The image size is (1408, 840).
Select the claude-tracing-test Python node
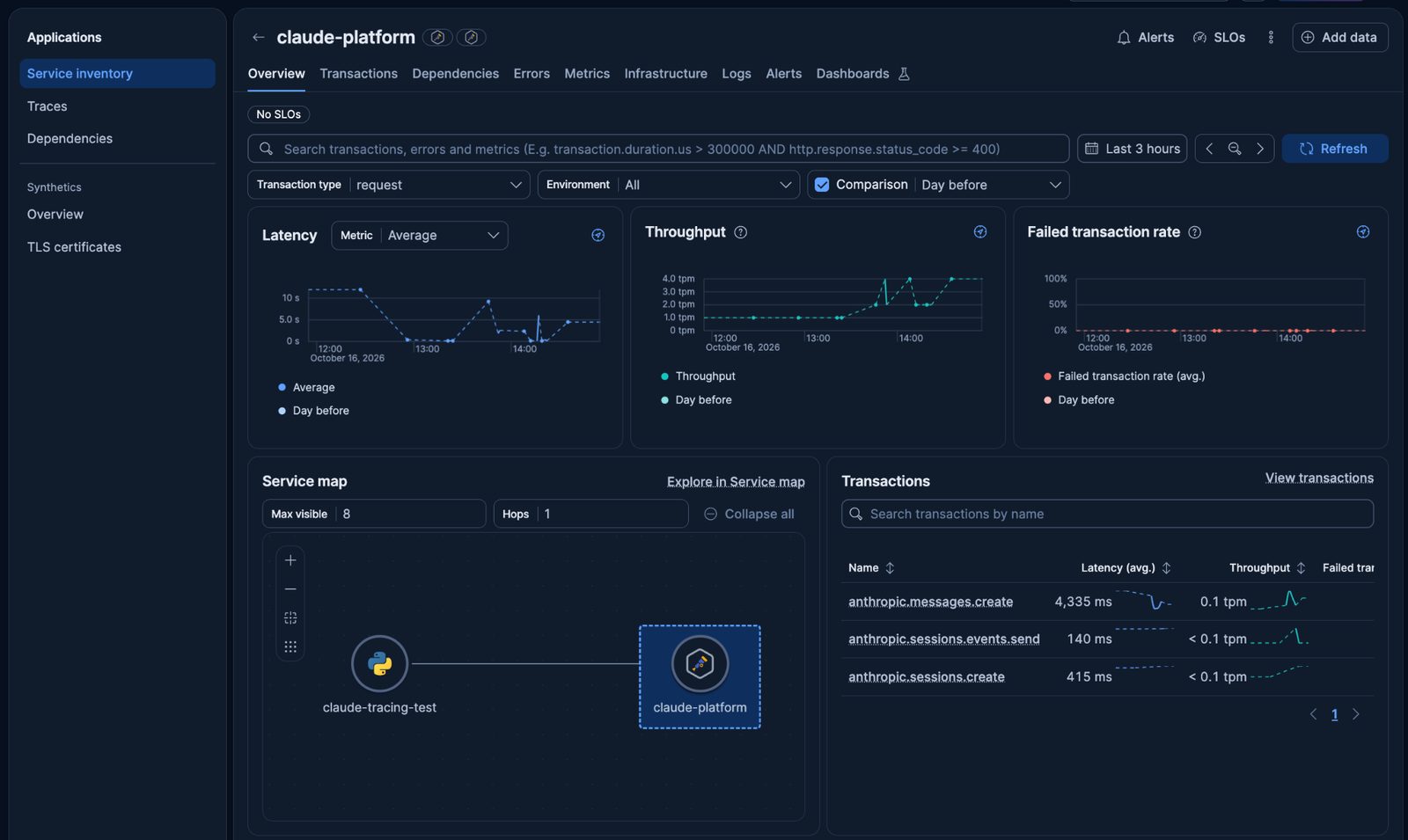pos(379,663)
